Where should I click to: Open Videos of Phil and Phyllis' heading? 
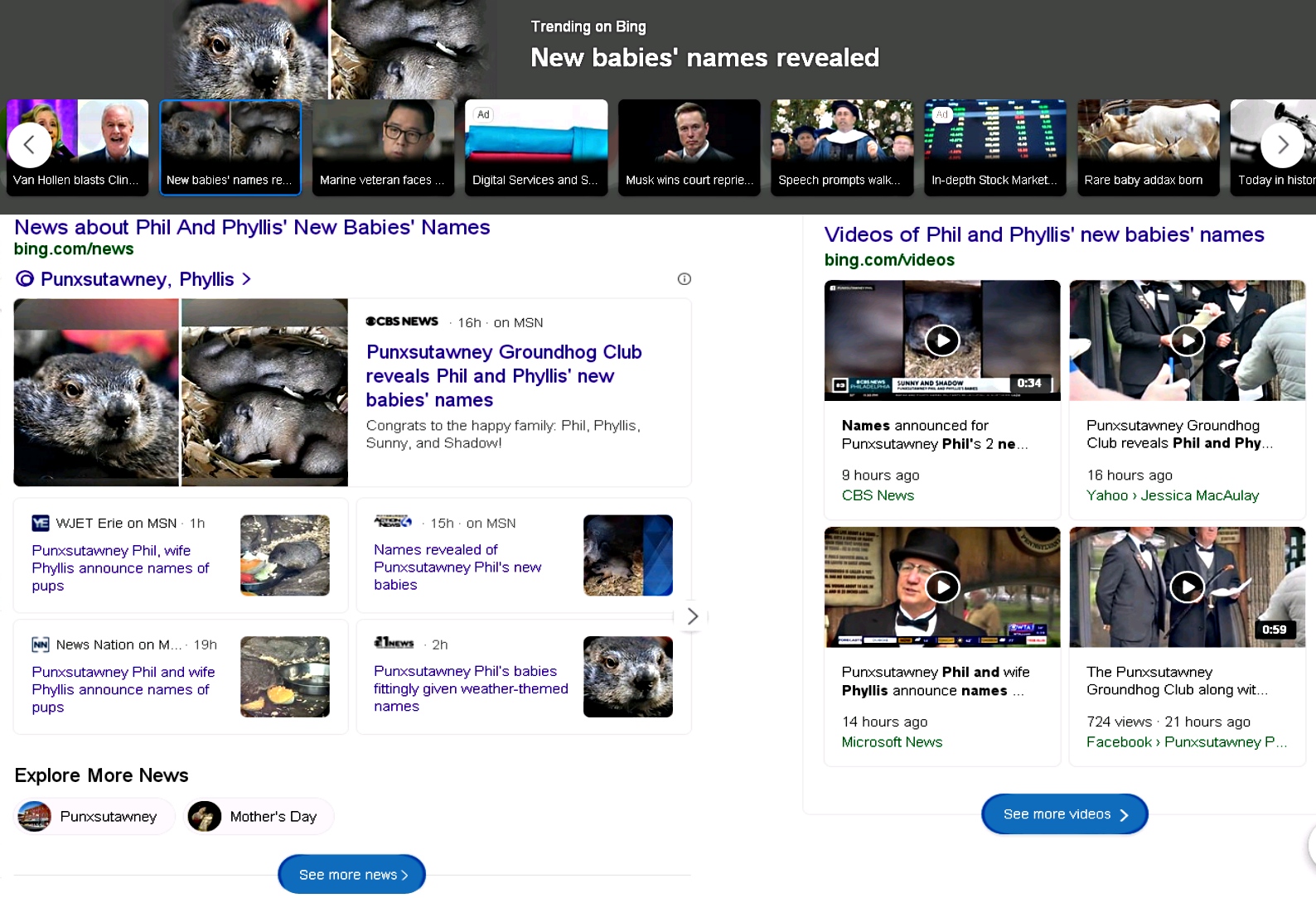pos(1044,234)
